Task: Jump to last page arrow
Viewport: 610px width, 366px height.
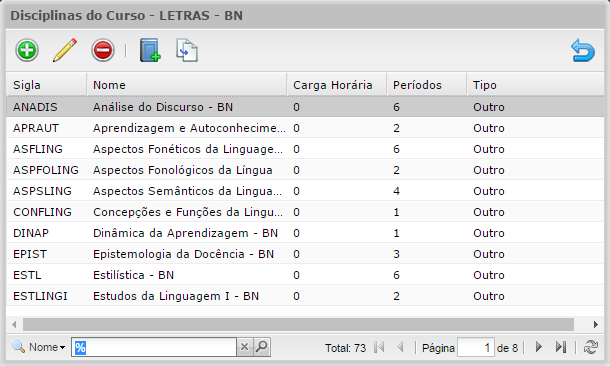Action: click(x=561, y=347)
